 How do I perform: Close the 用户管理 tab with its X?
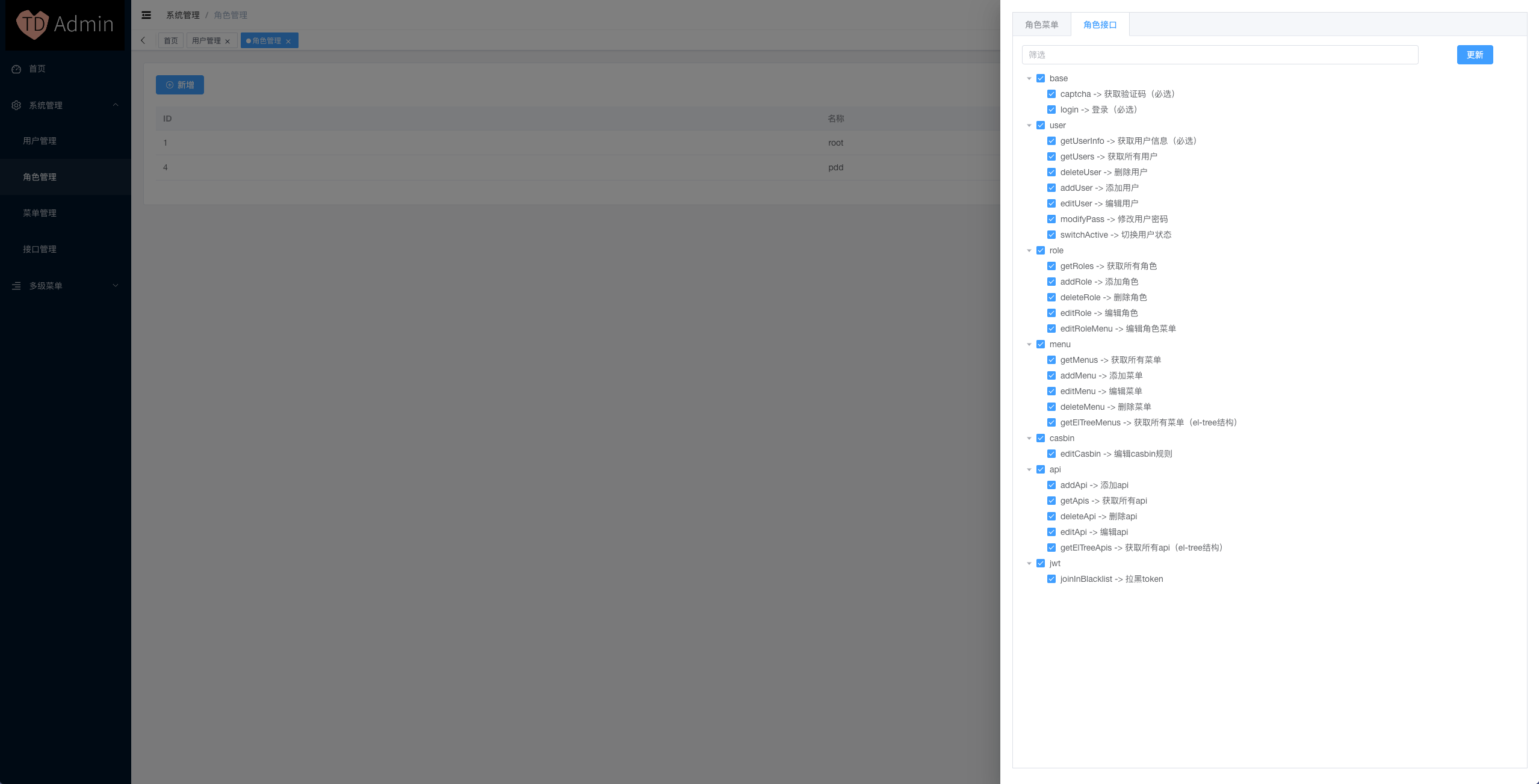228,42
